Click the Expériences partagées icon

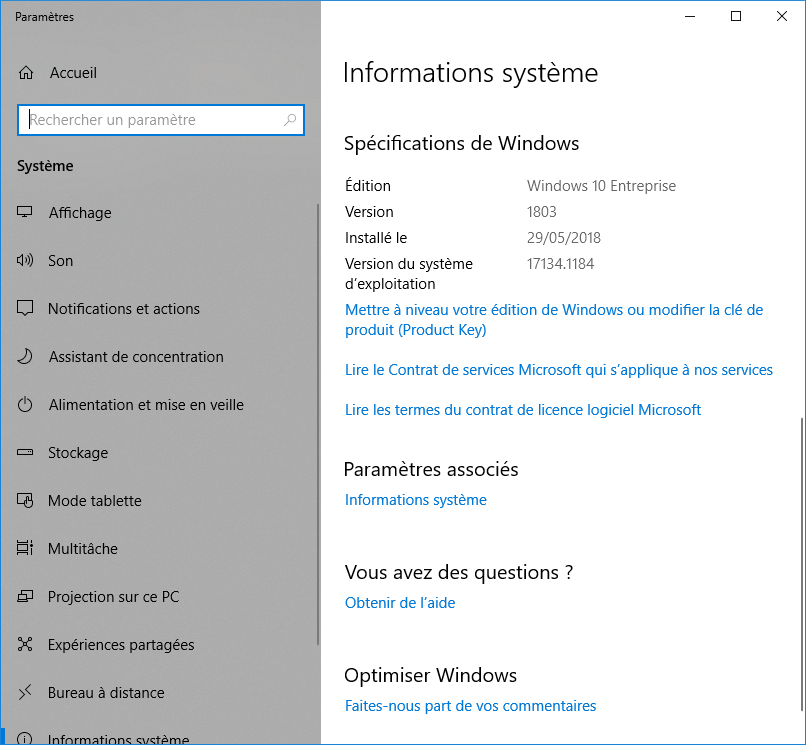pyautogui.click(x=25, y=644)
